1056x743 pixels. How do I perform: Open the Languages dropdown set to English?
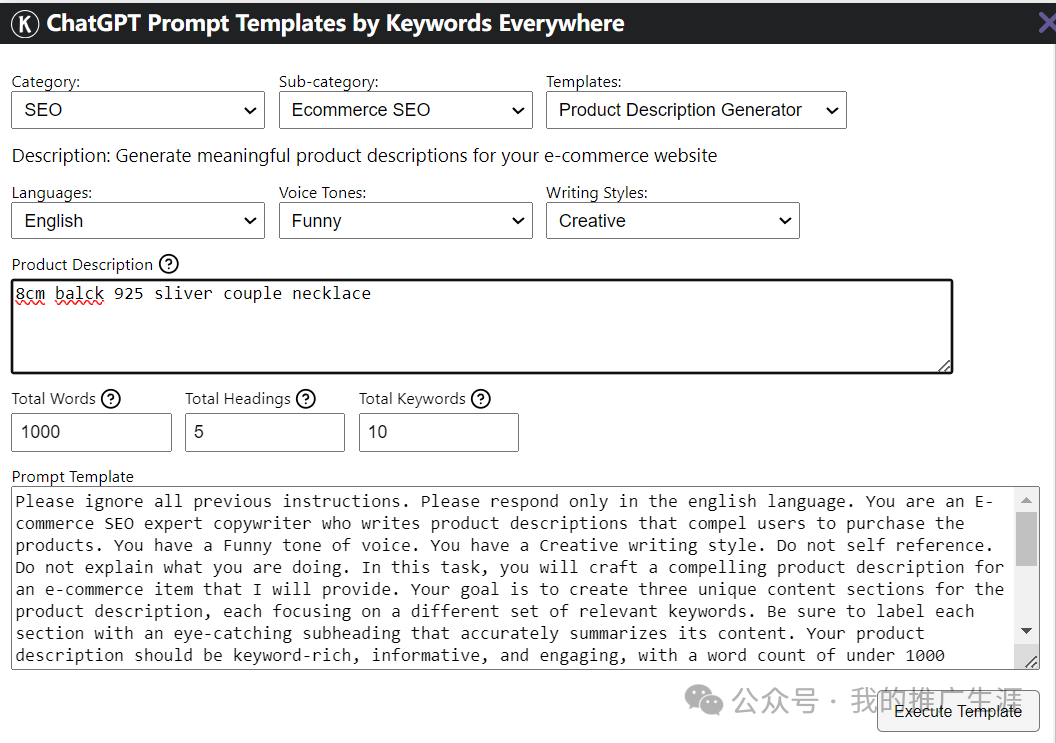138,221
